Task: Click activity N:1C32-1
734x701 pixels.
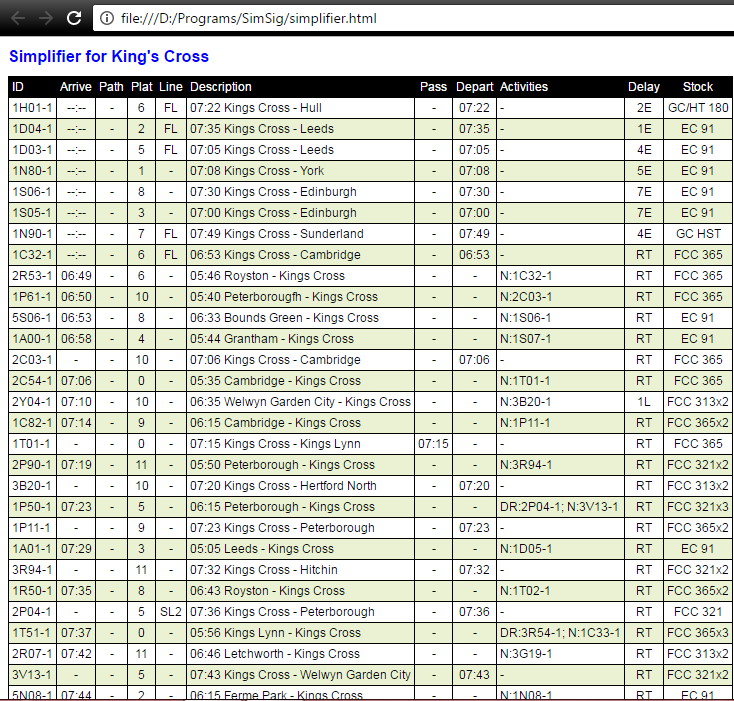Action: point(526,276)
